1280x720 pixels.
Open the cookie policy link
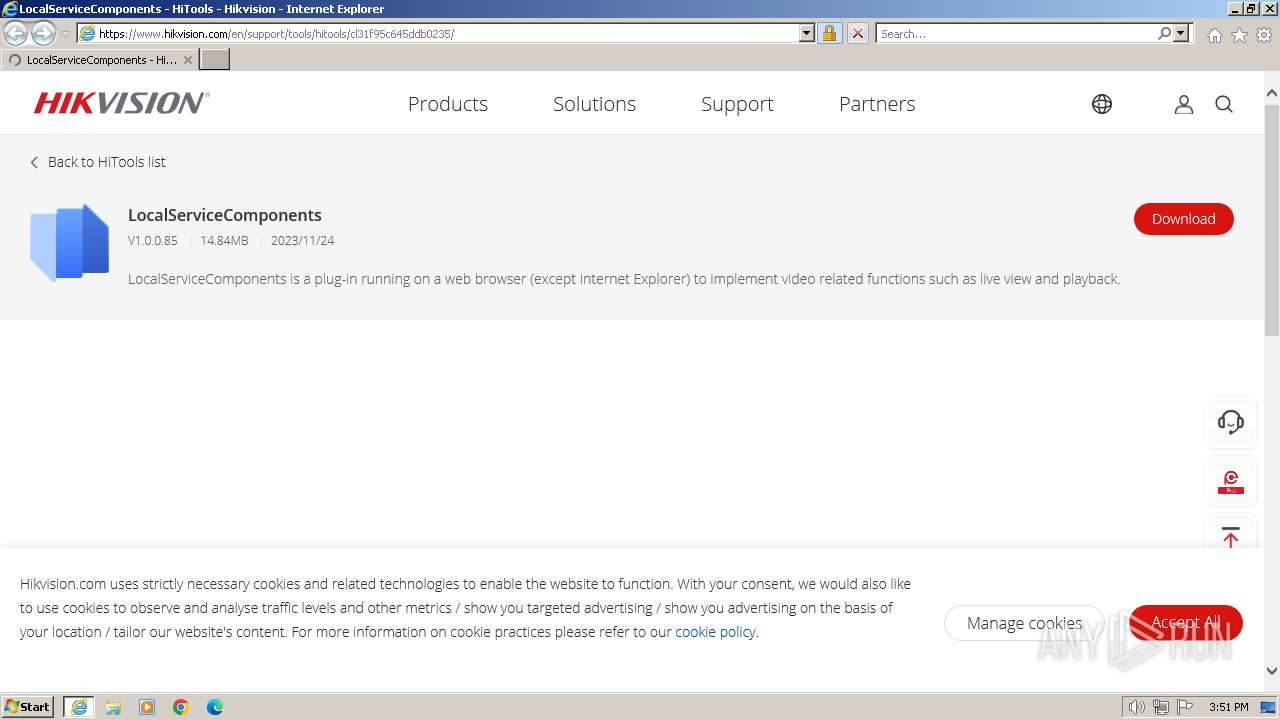tap(715, 632)
